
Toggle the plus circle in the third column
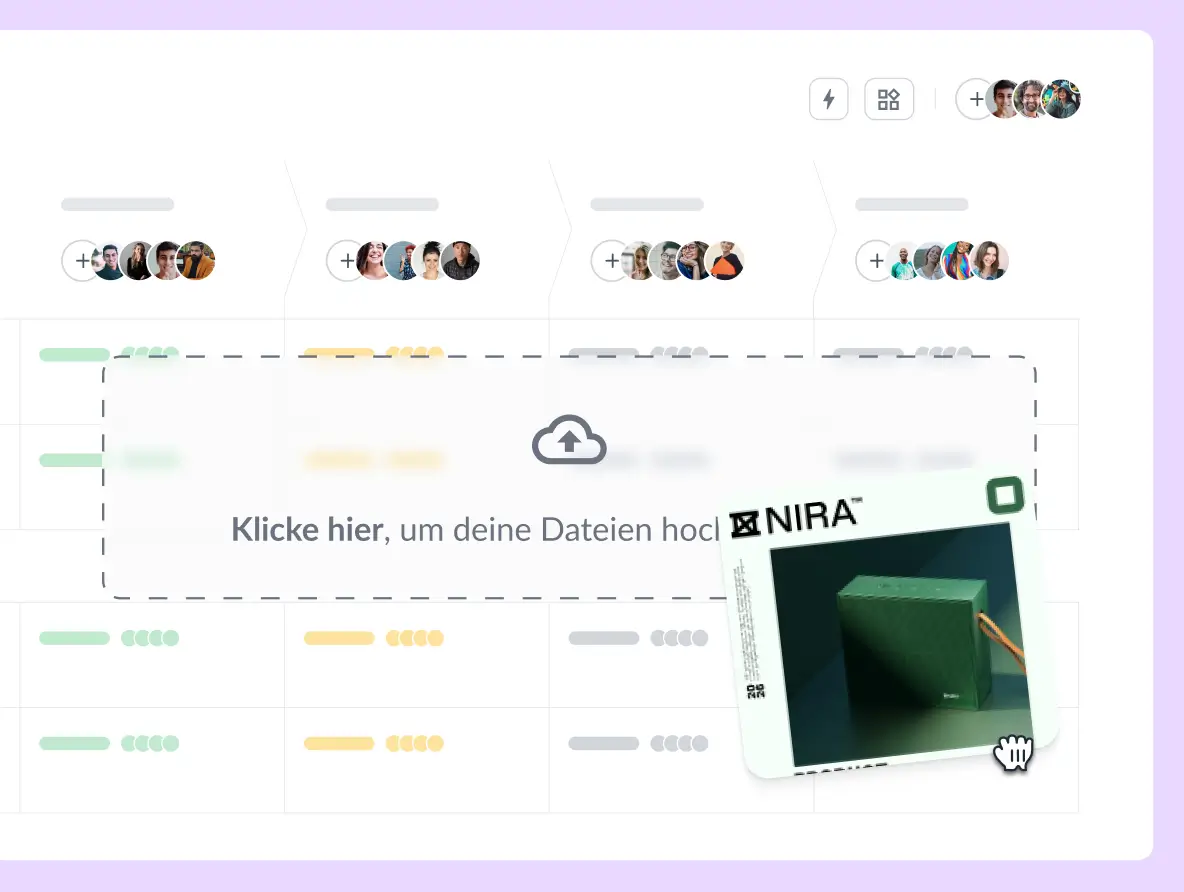[612, 260]
